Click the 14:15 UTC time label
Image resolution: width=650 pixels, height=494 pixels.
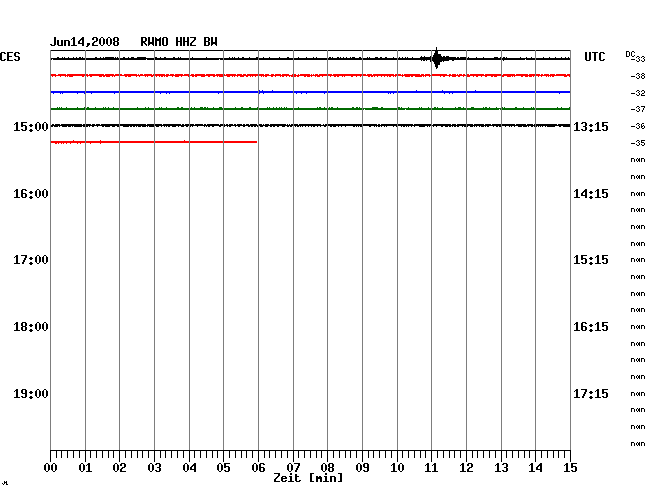pos(591,194)
